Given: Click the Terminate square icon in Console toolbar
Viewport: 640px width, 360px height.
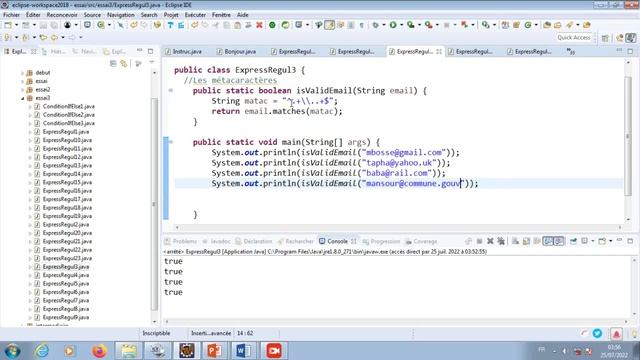Looking at the screenshot, I should (x=480, y=241).
